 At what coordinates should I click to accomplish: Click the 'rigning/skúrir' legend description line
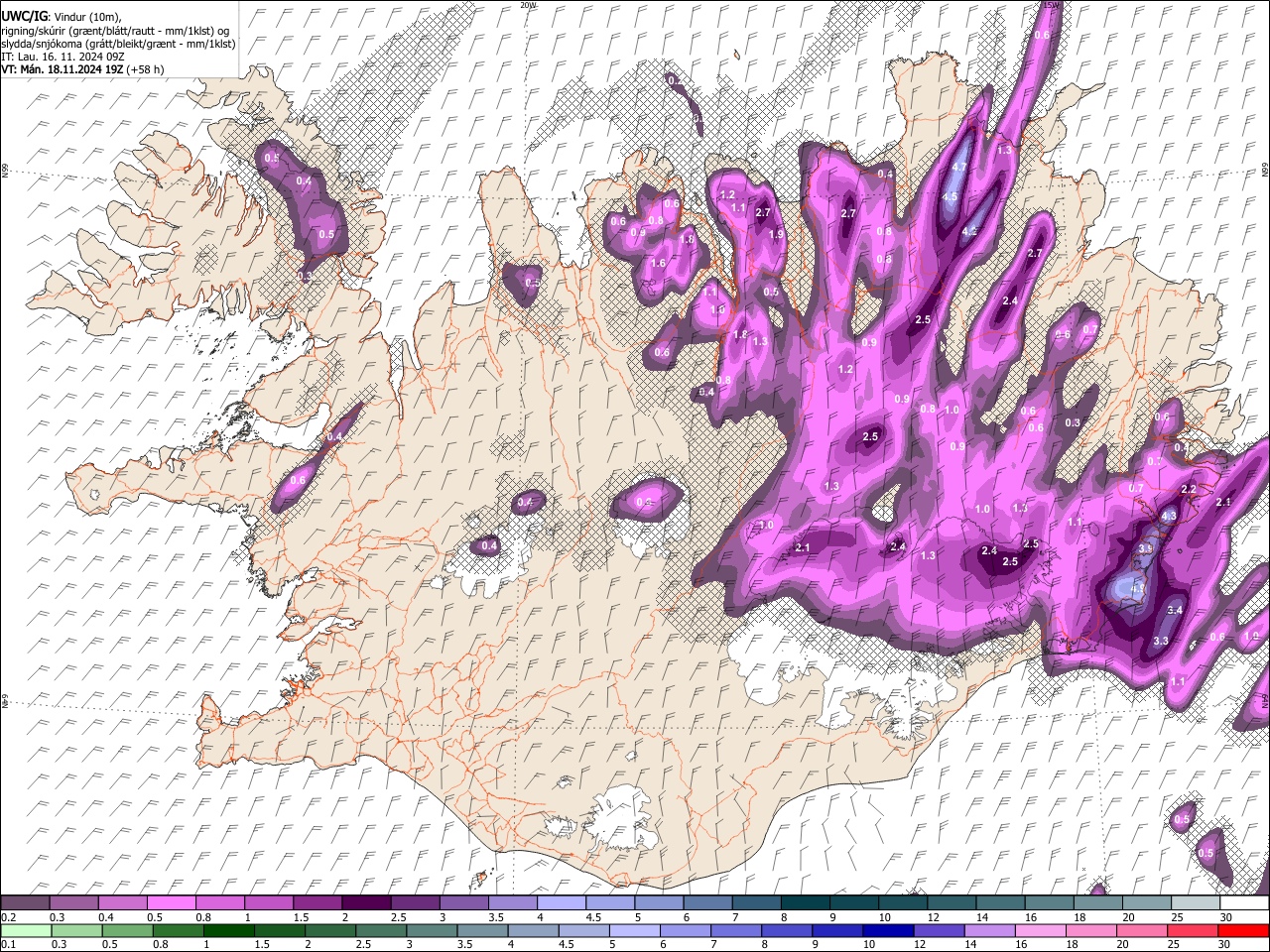115,31
